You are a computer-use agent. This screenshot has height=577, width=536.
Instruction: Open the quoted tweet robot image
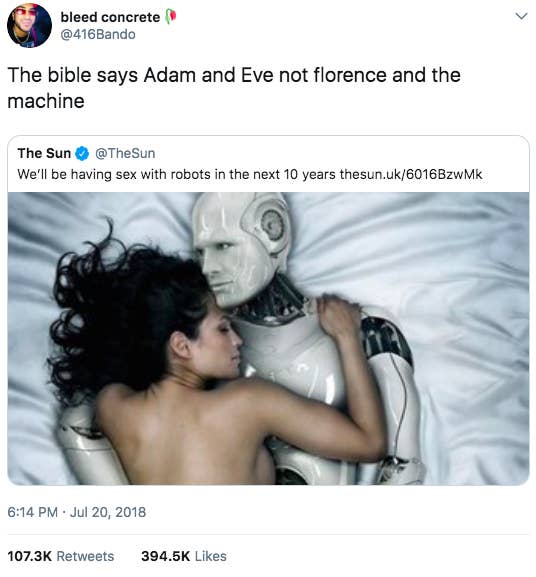268,339
